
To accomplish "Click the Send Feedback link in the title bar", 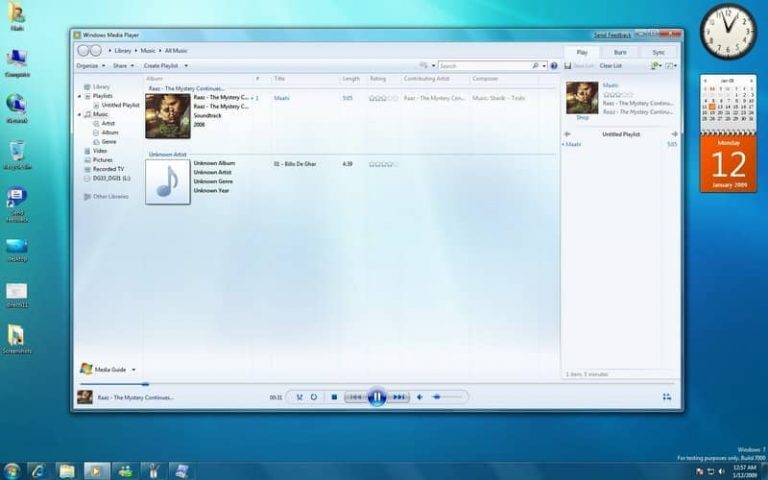I will click(612, 35).
